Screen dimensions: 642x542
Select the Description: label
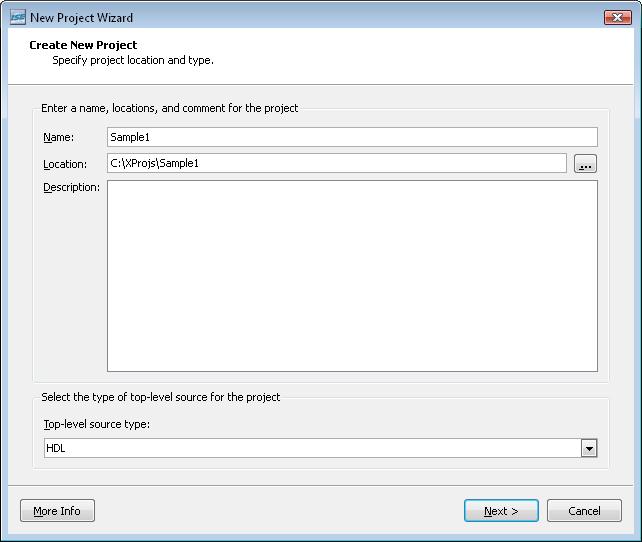[x=71, y=187]
